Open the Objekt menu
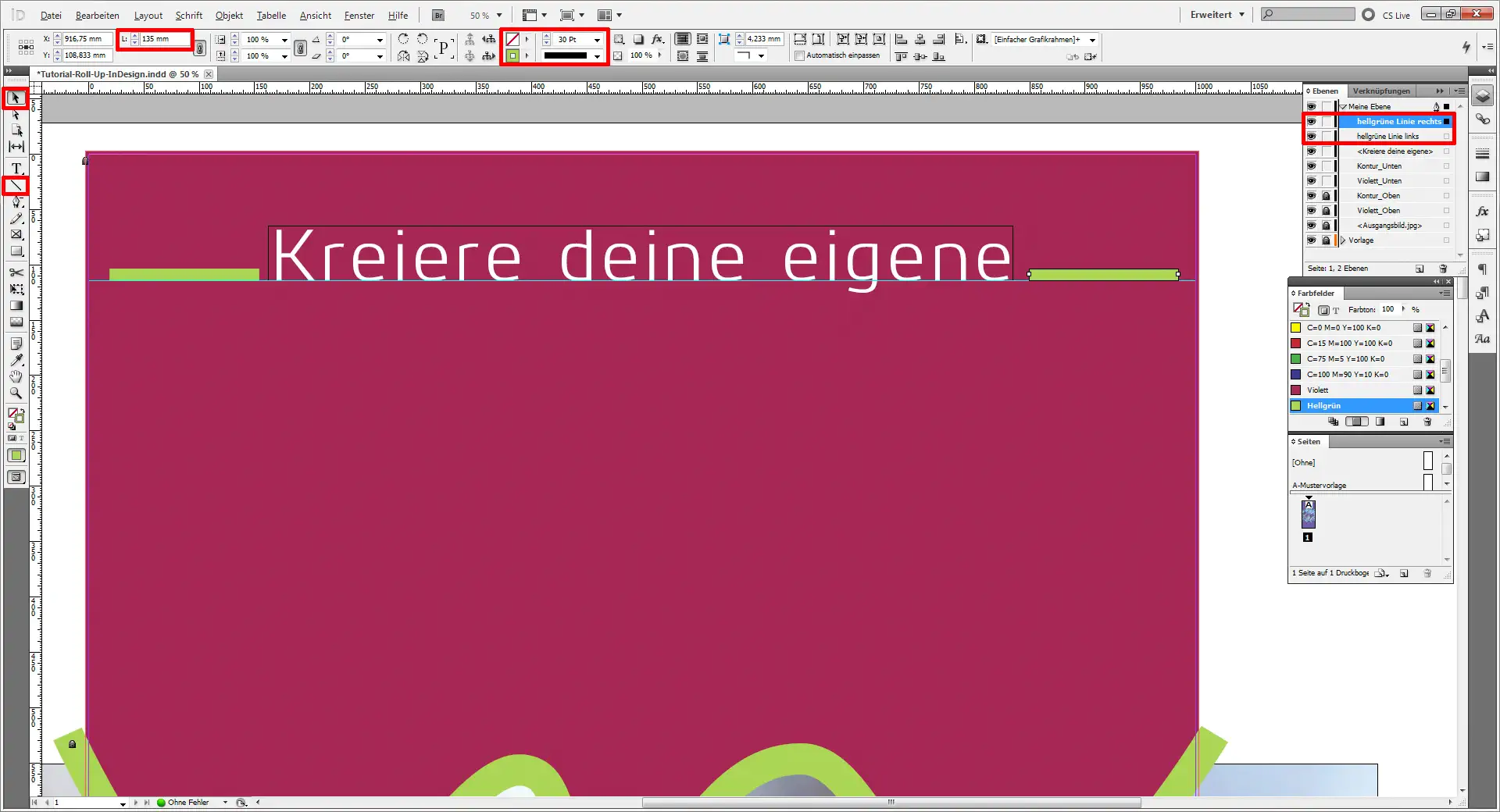Screen dimensions: 1500x812 tap(228, 15)
